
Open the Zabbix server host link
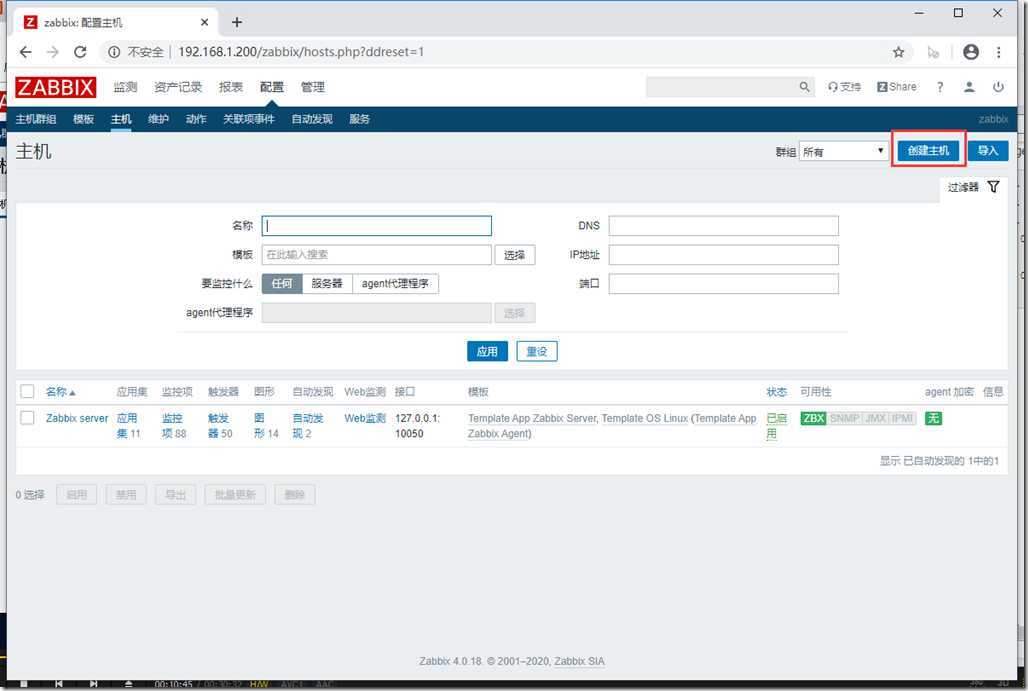click(77, 418)
